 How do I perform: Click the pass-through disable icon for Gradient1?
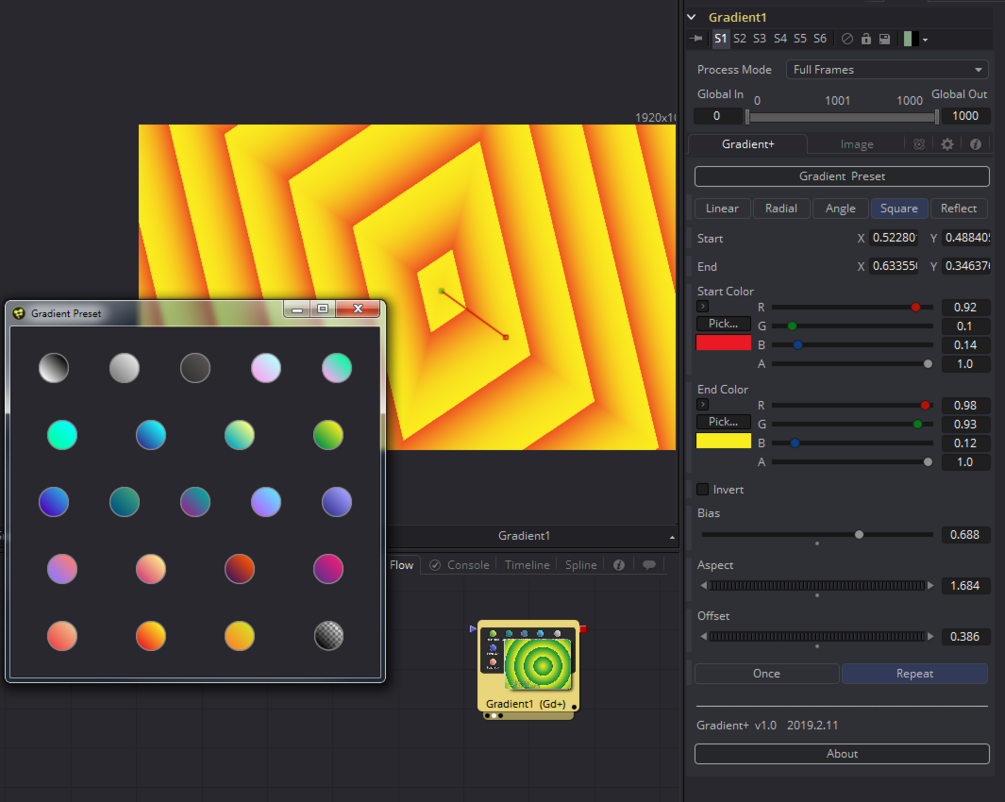point(847,38)
